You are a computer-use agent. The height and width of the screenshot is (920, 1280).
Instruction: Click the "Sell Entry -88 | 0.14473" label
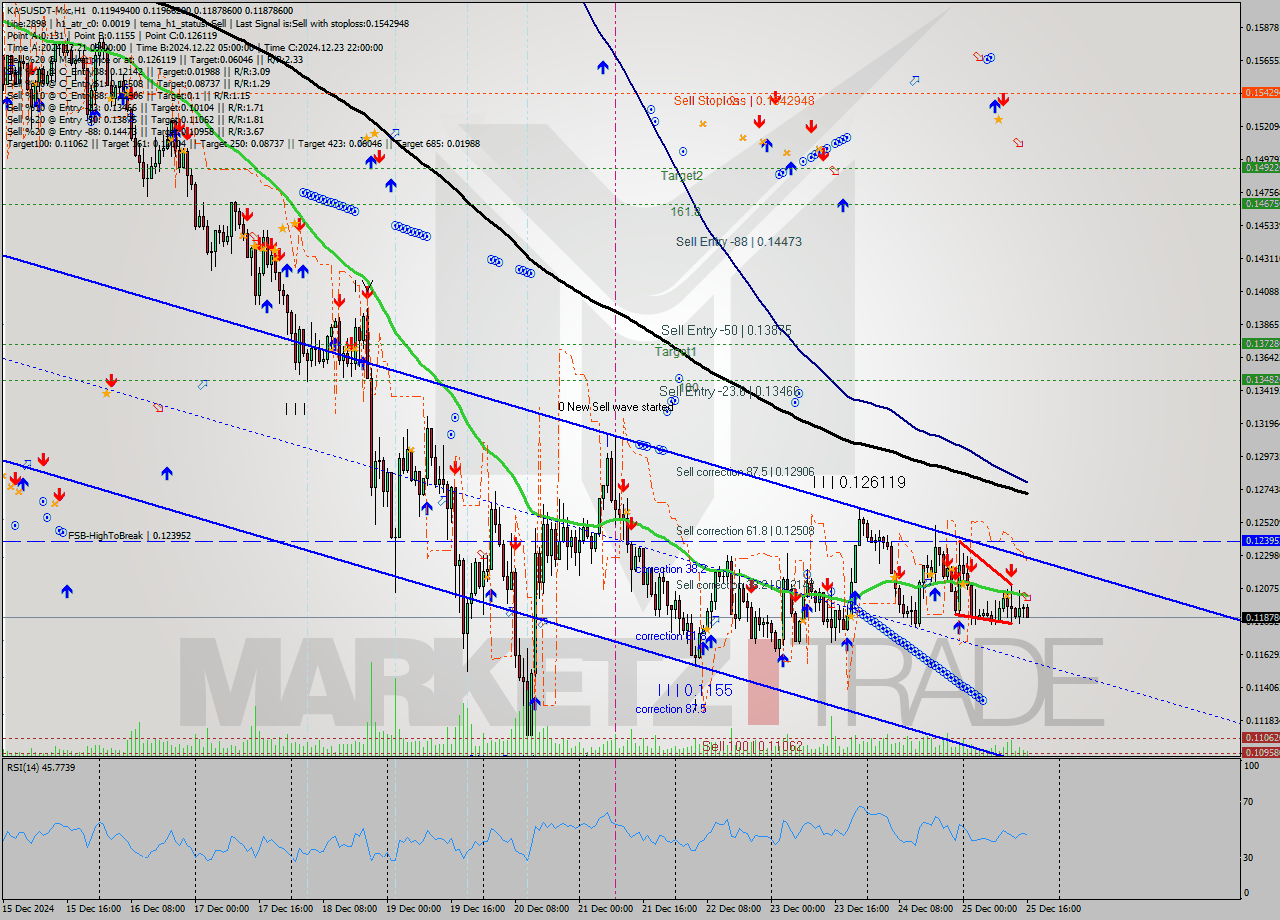[x=738, y=241]
